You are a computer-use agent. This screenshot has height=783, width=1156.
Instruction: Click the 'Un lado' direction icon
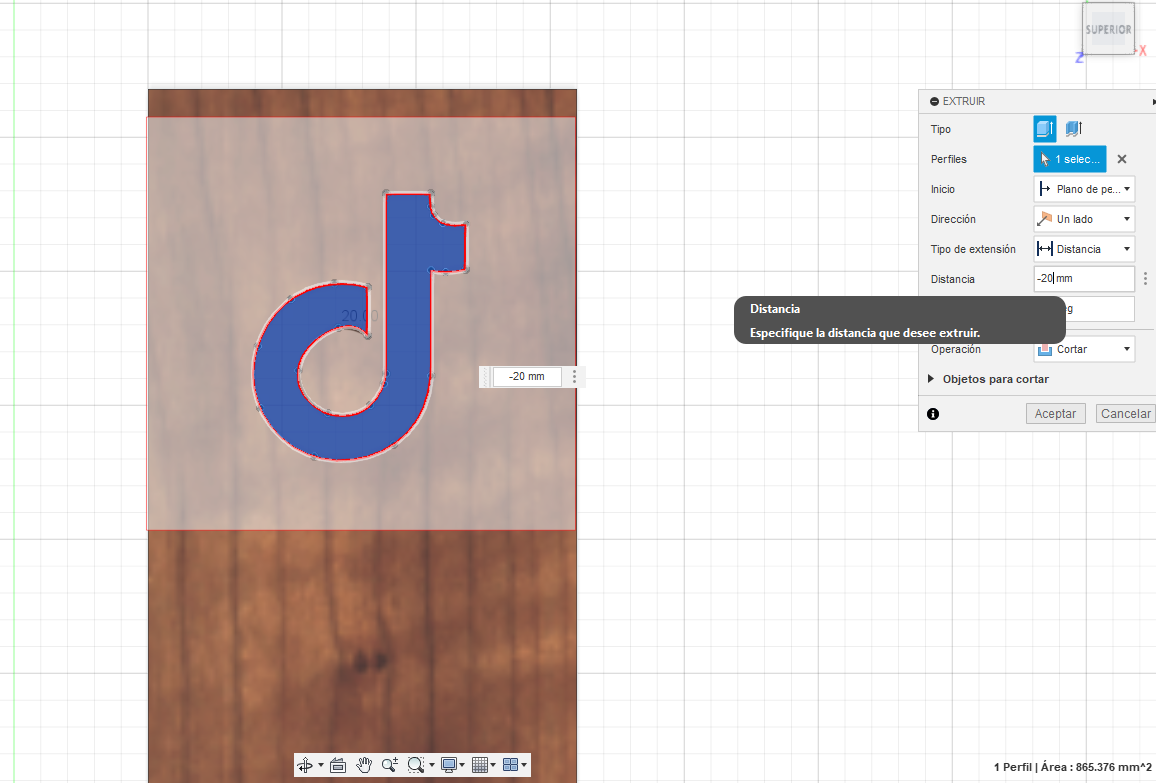pyautogui.click(x=1045, y=219)
